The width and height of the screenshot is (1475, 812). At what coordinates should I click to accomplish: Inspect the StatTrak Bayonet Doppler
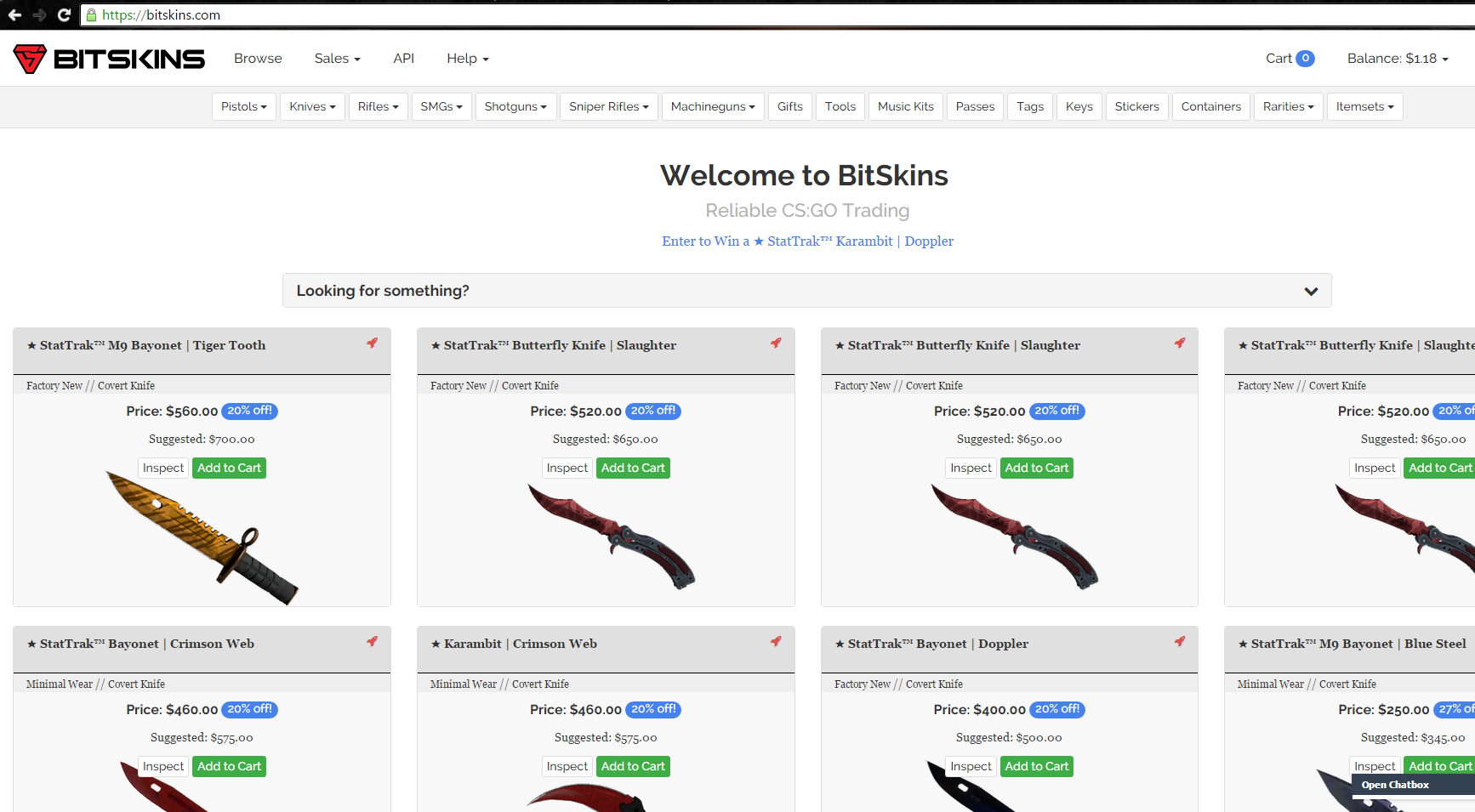tap(971, 767)
